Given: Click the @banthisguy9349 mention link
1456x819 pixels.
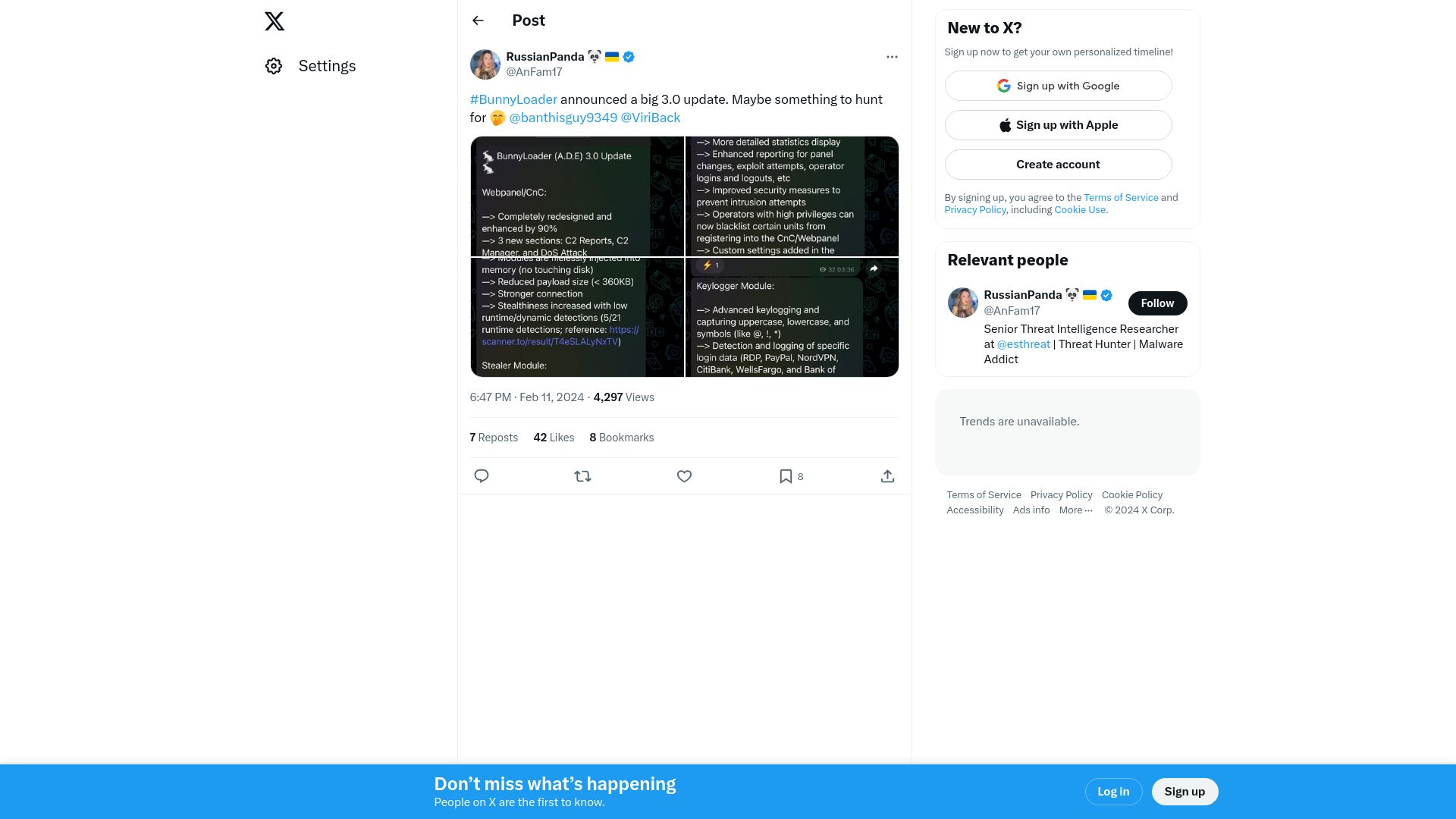Looking at the screenshot, I should point(563,117).
